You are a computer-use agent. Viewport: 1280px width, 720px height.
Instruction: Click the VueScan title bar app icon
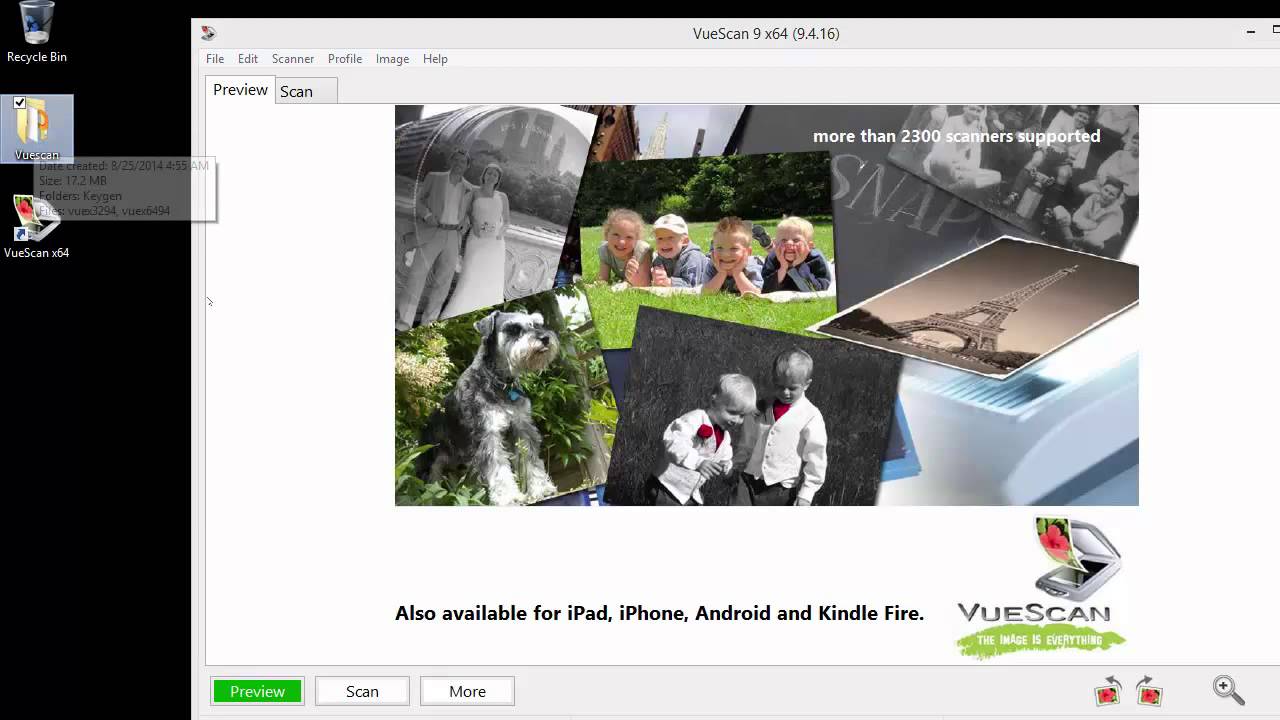(208, 33)
